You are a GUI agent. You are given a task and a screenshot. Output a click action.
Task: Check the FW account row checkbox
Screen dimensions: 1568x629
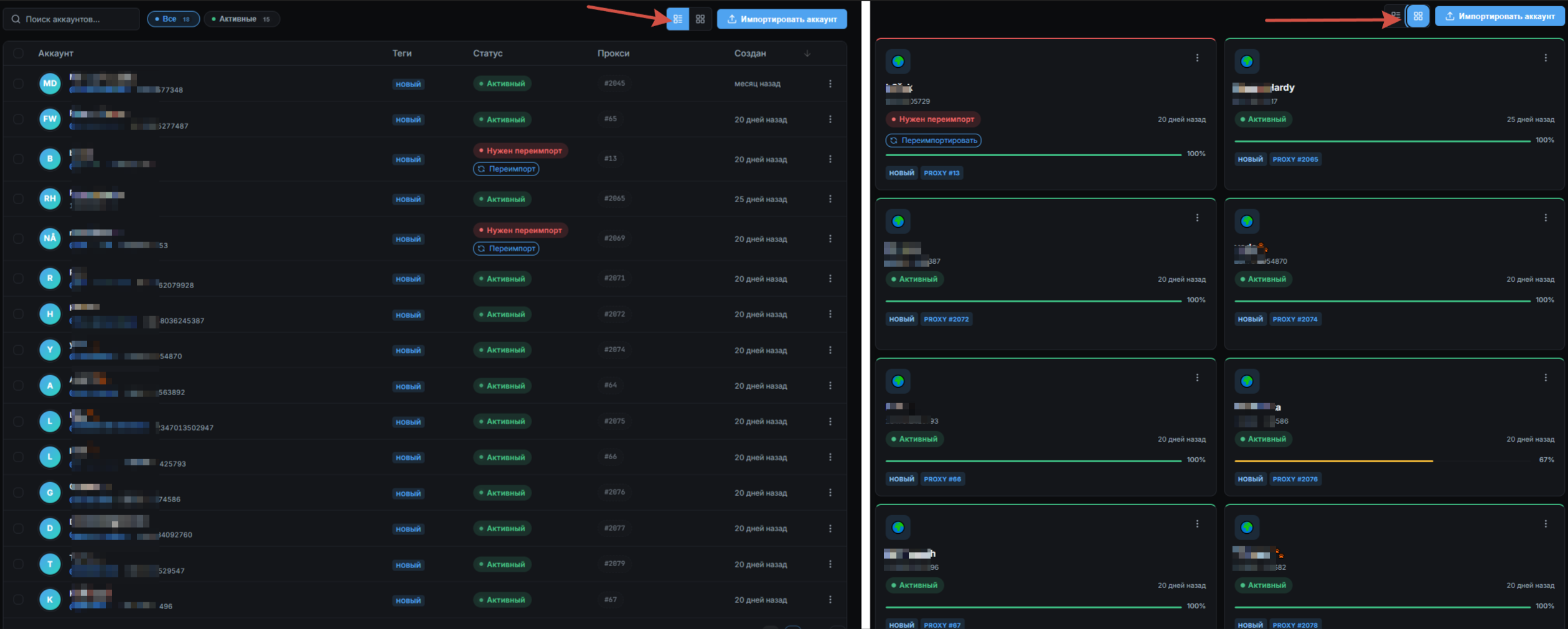pos(18,119)
